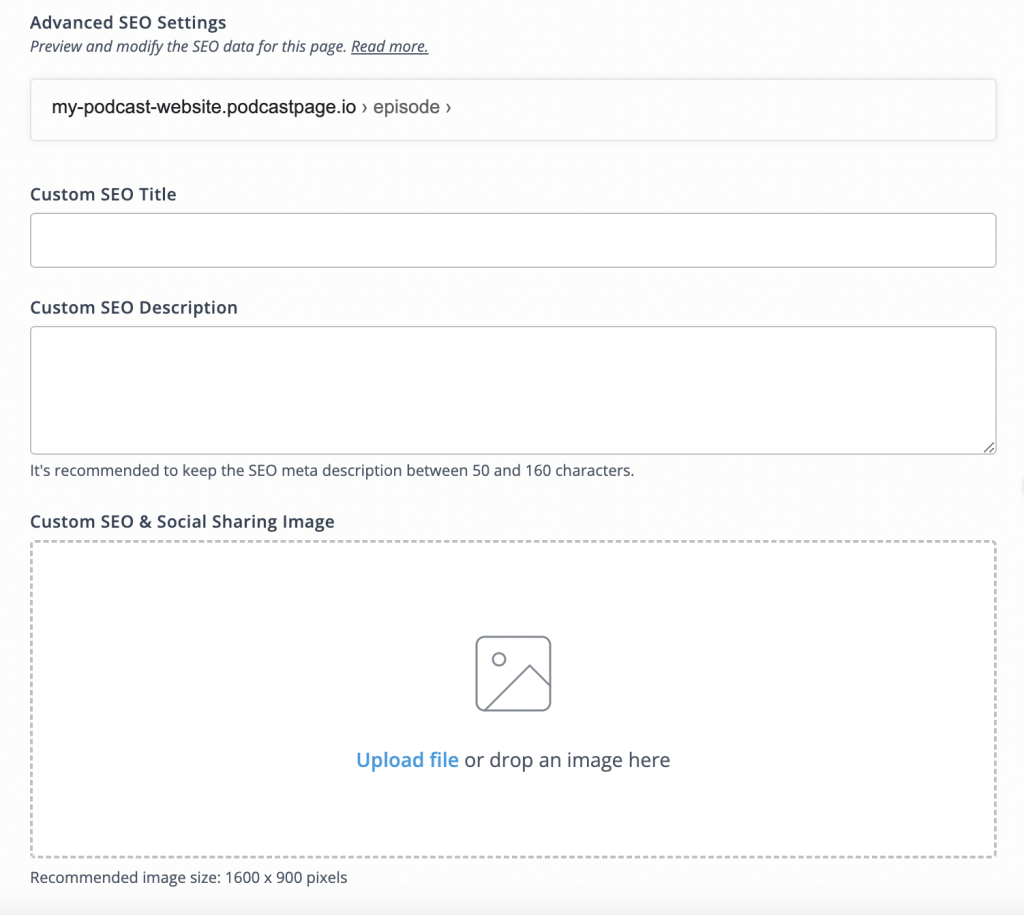Select the circle detail inside the image icon
The width and height of the screenshot is (1024, 915).
(498, 660)
